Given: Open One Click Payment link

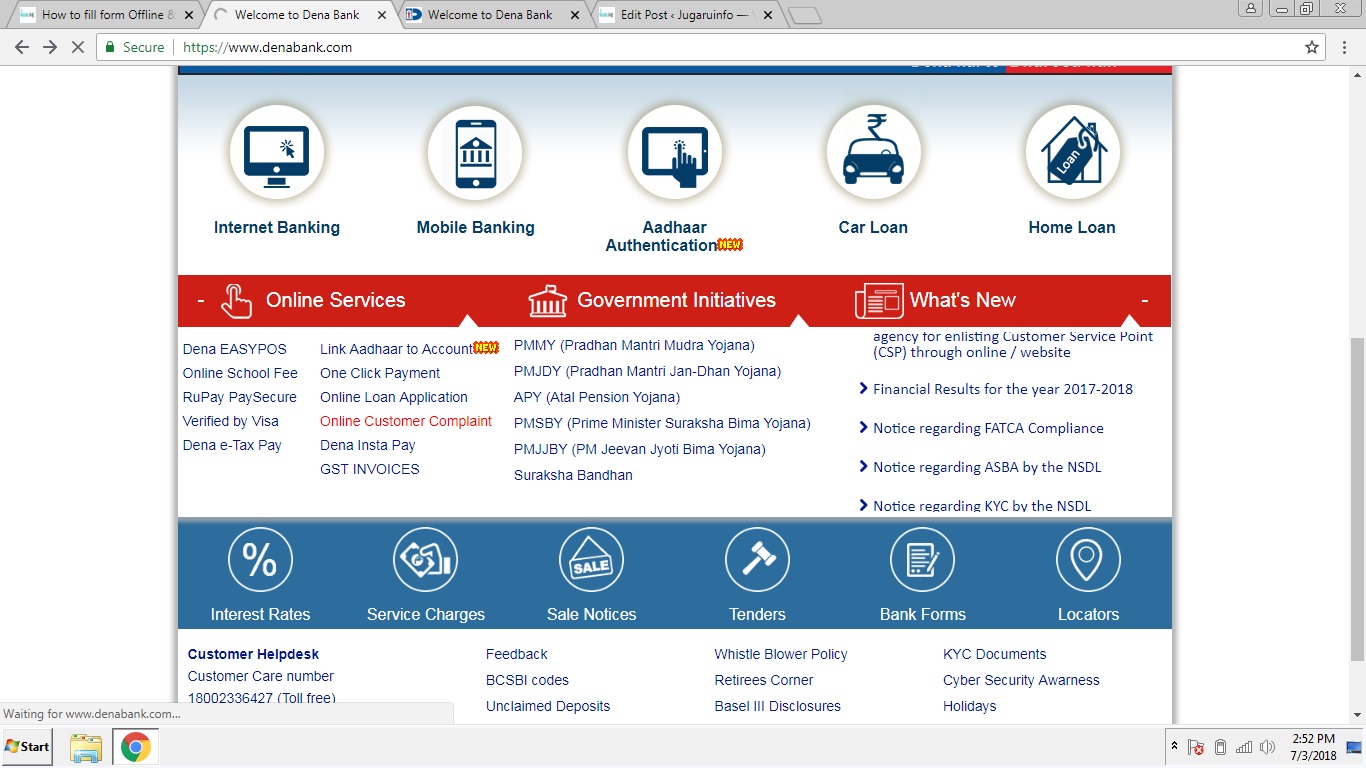Looking at the screenshot, I should coord(380,373).
